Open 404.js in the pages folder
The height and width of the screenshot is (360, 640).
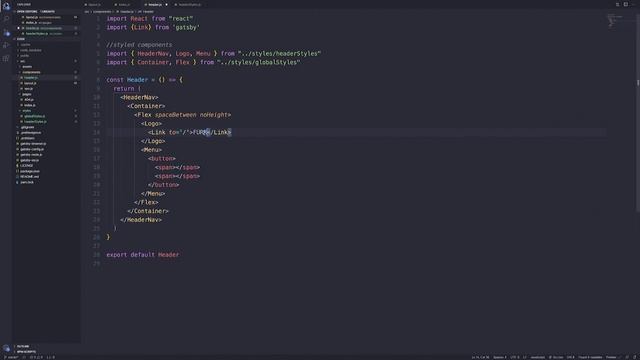[29, 100]
